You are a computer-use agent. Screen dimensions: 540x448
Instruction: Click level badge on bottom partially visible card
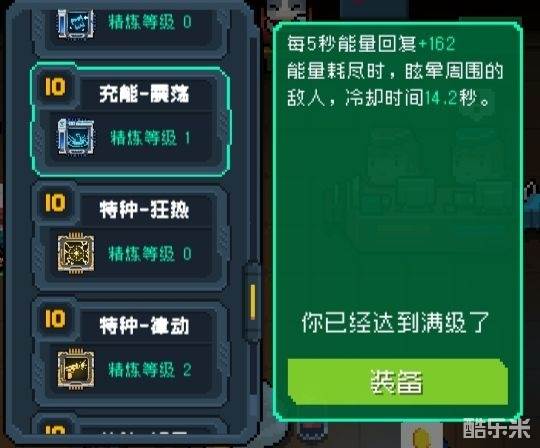(55, 429)
